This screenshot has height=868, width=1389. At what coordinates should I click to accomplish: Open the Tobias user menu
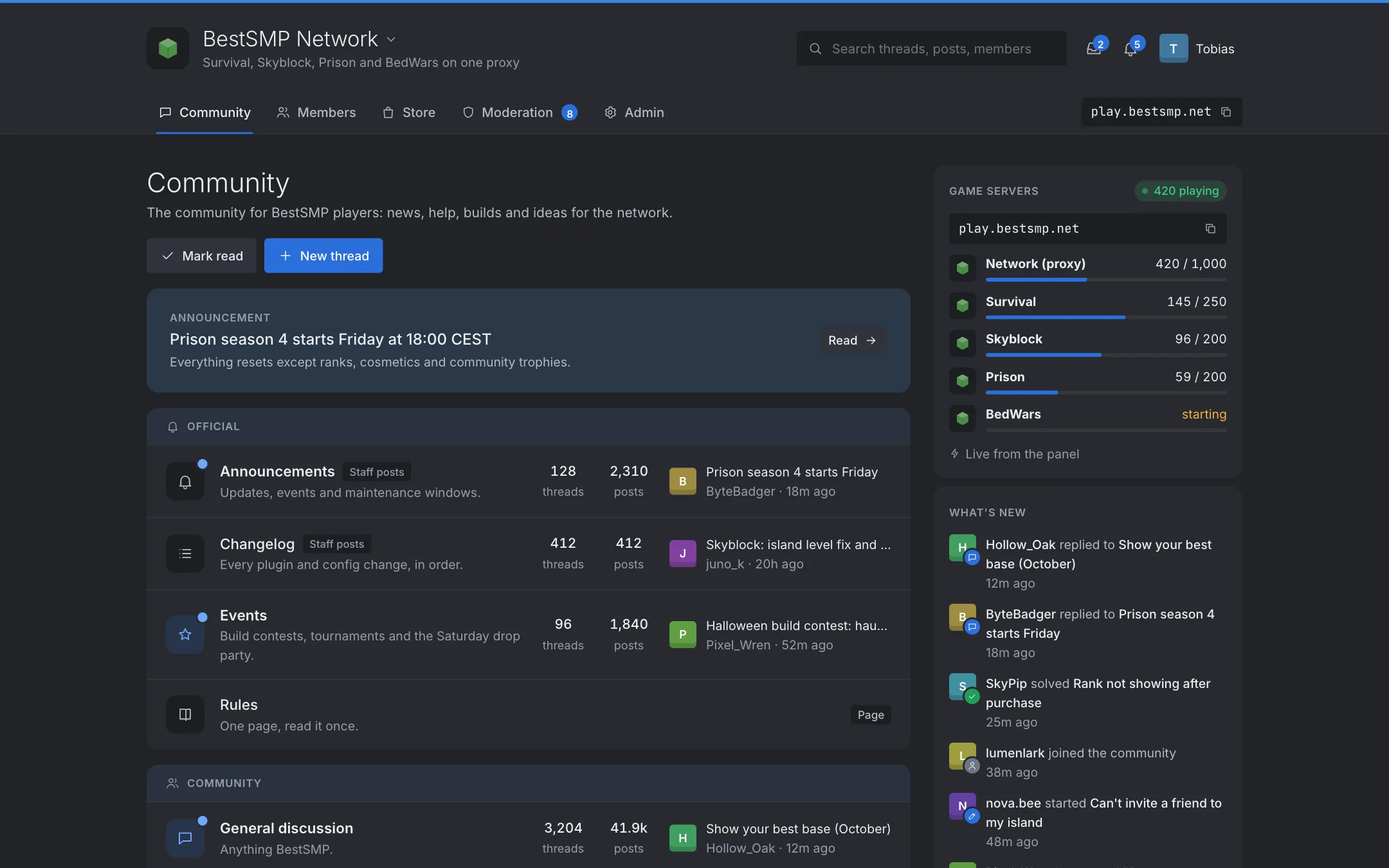[1197, 48]
